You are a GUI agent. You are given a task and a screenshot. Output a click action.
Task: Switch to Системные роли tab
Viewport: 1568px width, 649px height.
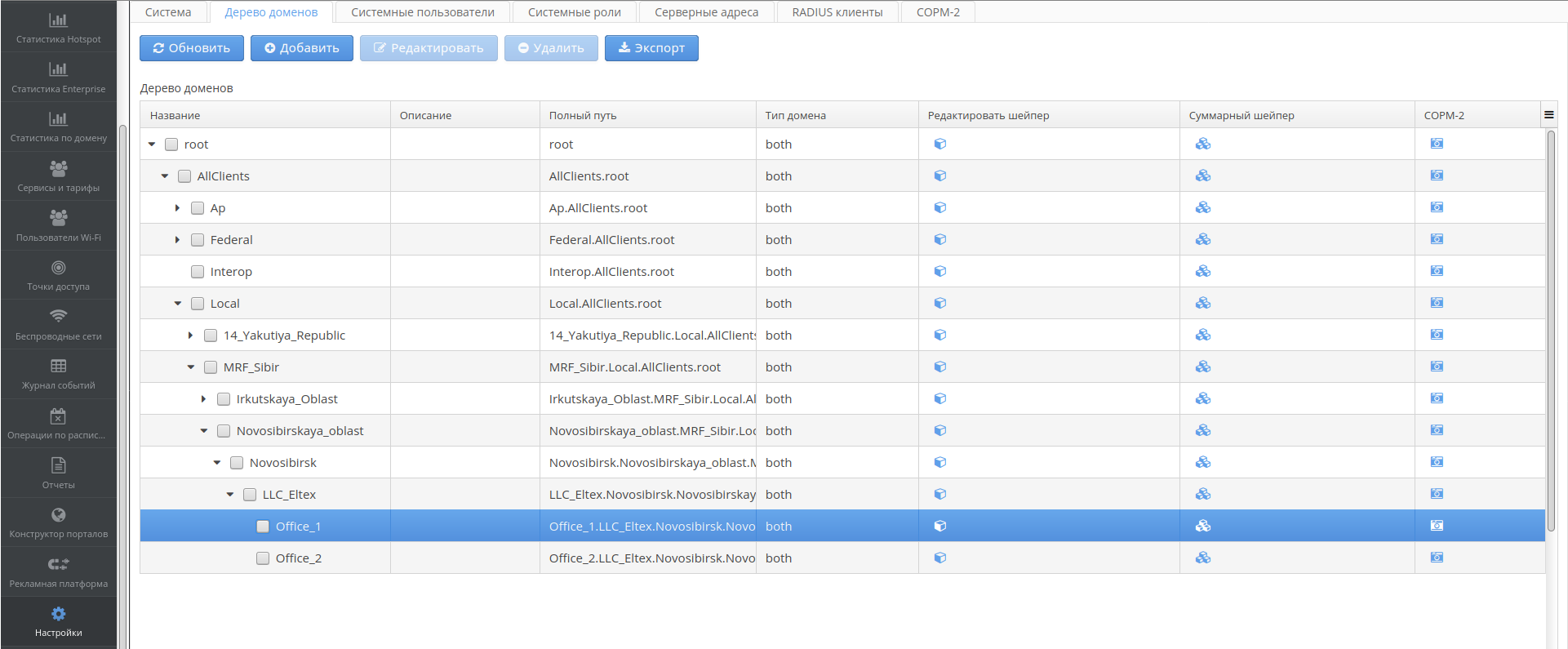[x=575, y=12]
